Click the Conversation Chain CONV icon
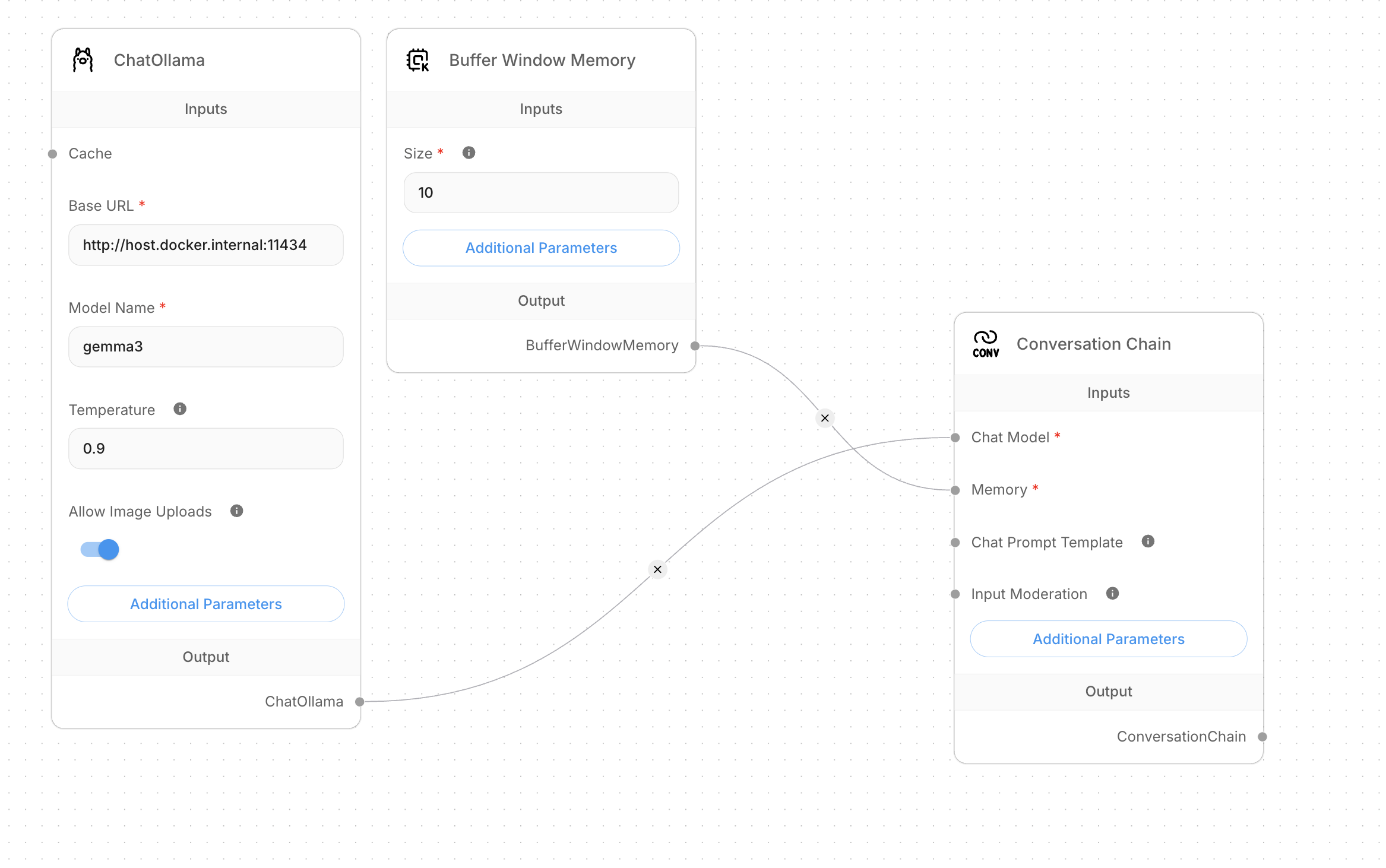 coord(986,344)
